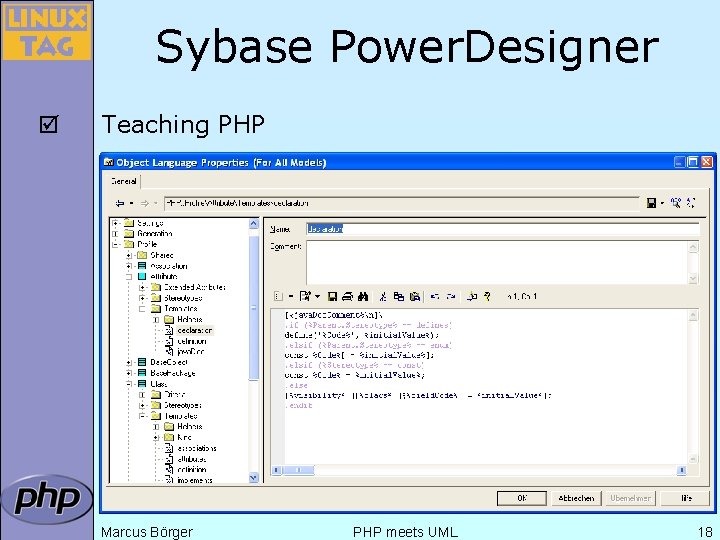Image resolution: width=720 pixels, height=540 pixels.
Task: Click the Save disk icon beside the path field
Action: pyautogui.click(x=651, y=203)
